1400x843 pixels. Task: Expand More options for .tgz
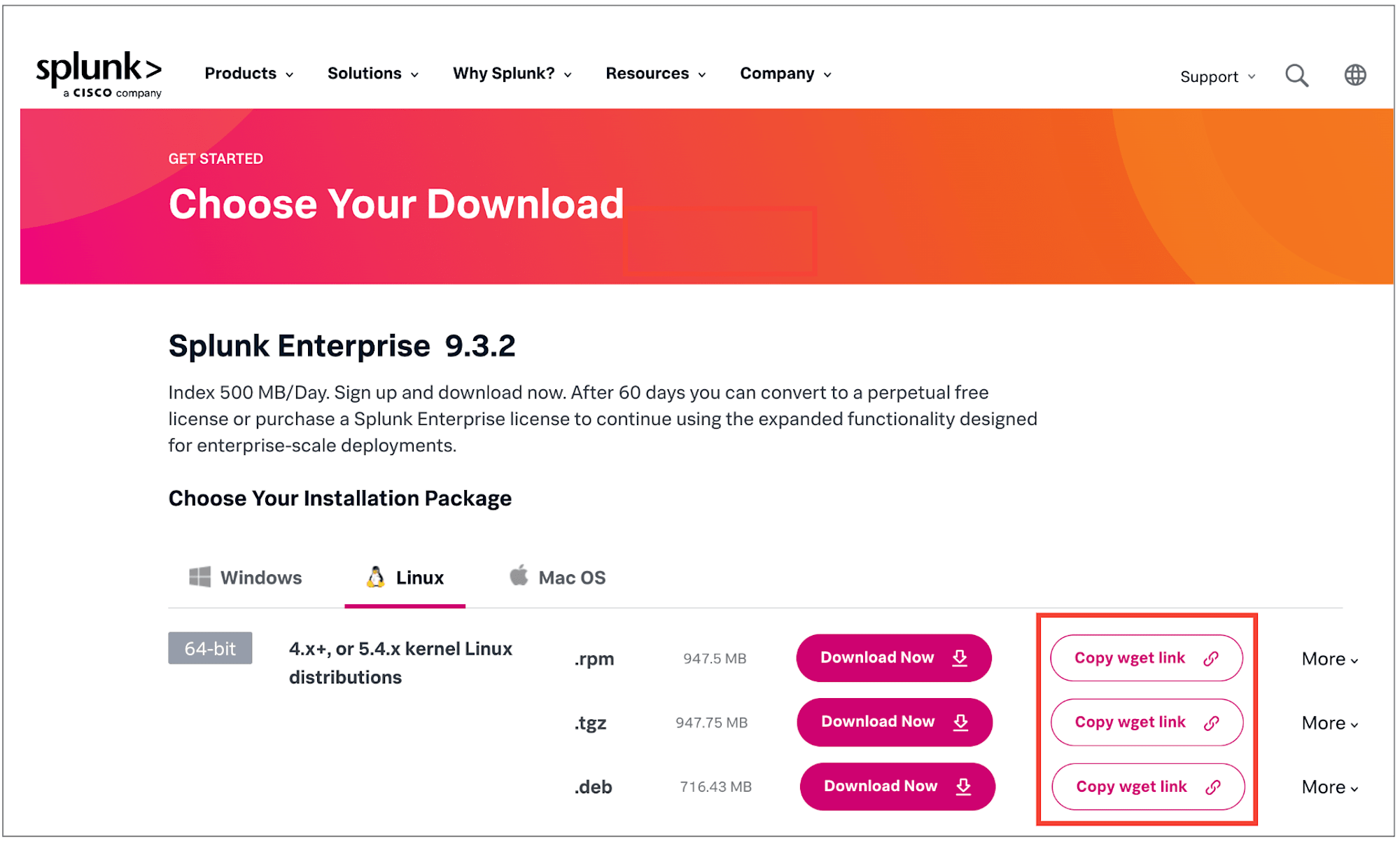(x=1330, y=723)
